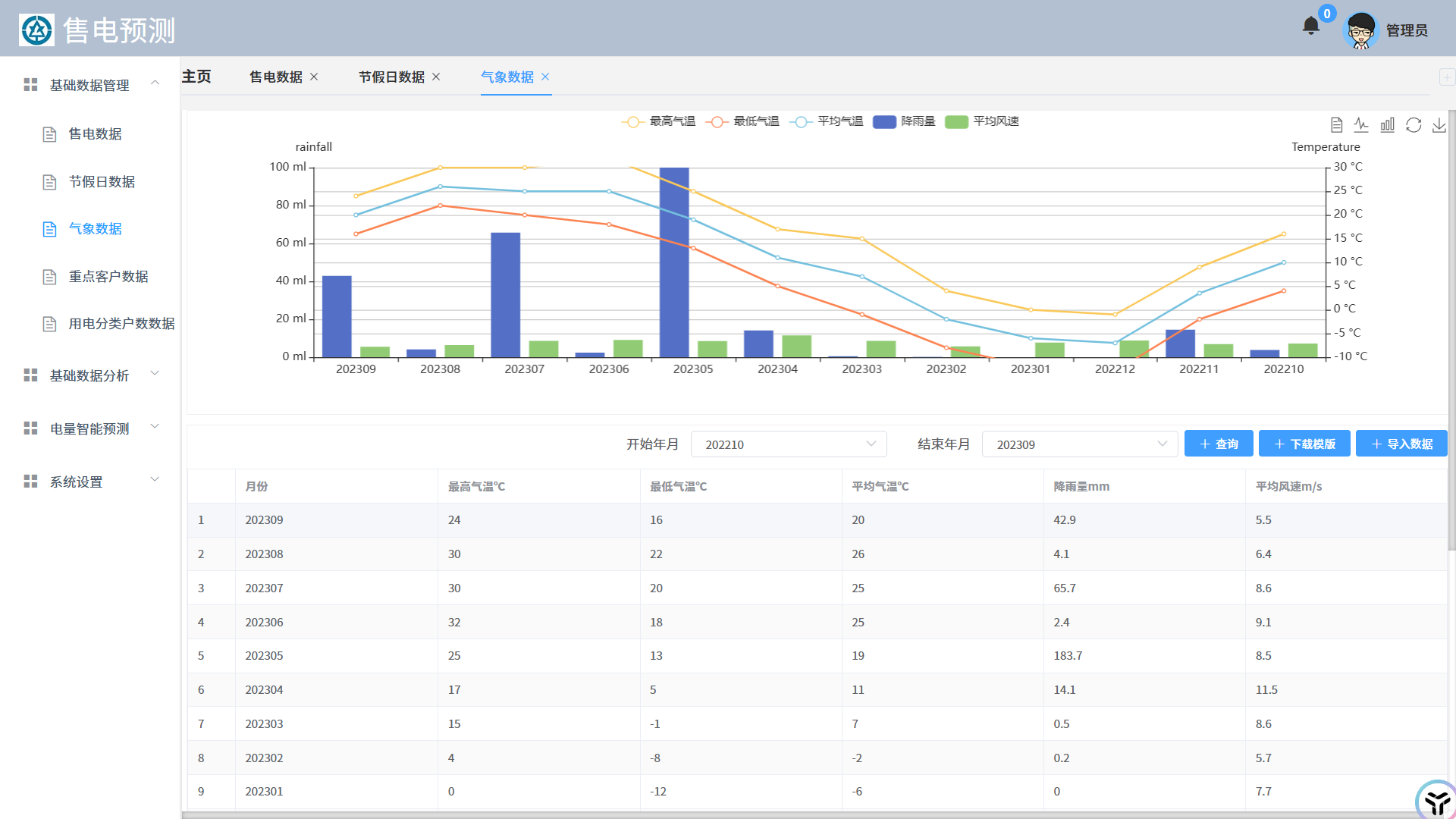Image resolution: width=1456 pixels, height=819 pixels.
Task: Click the notification bell icon
Action: (x=1310, y=27)
